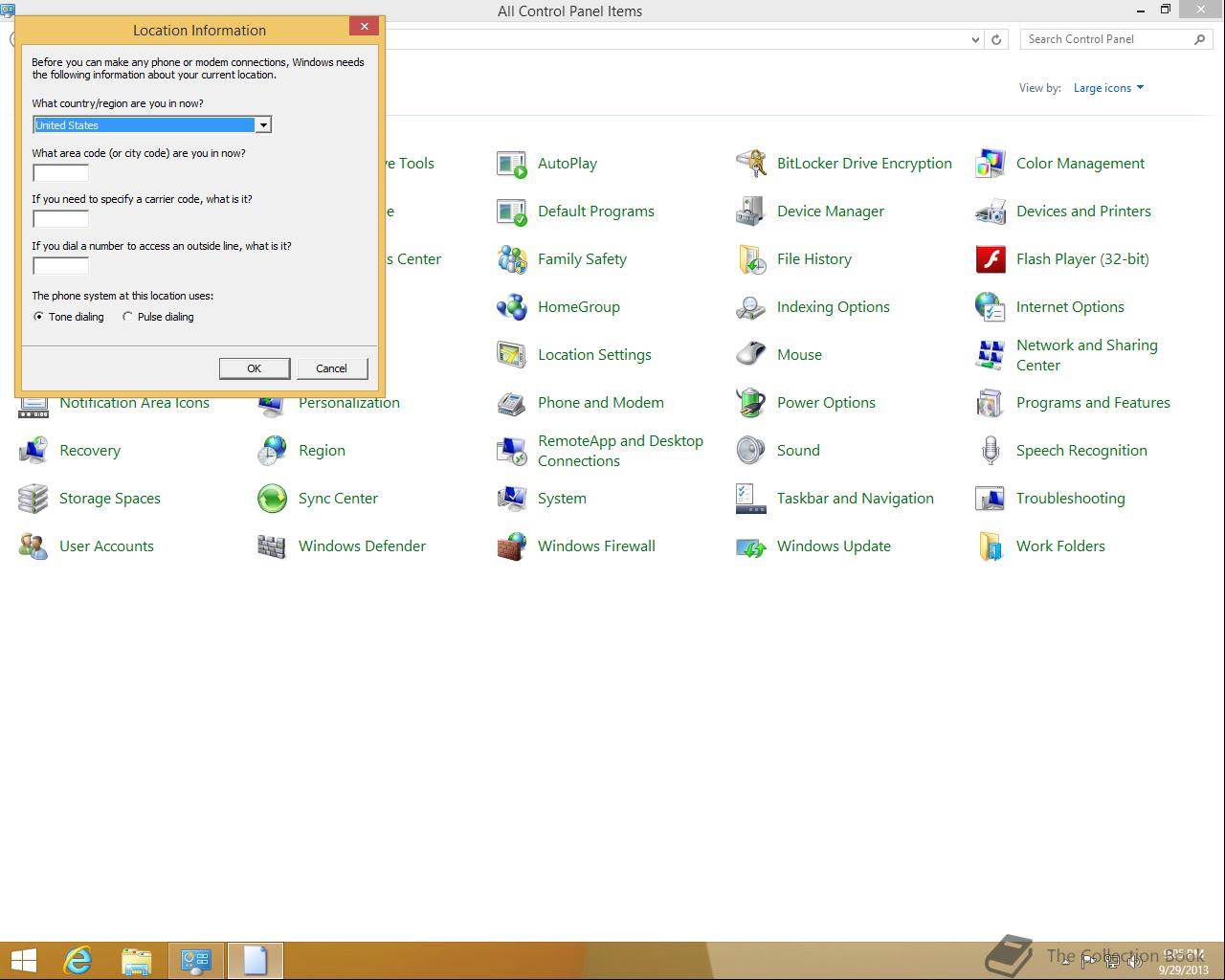Expand the country/region dropdown in Location Information
This screenshot has width=1225, height=980.
click(262, 125)
